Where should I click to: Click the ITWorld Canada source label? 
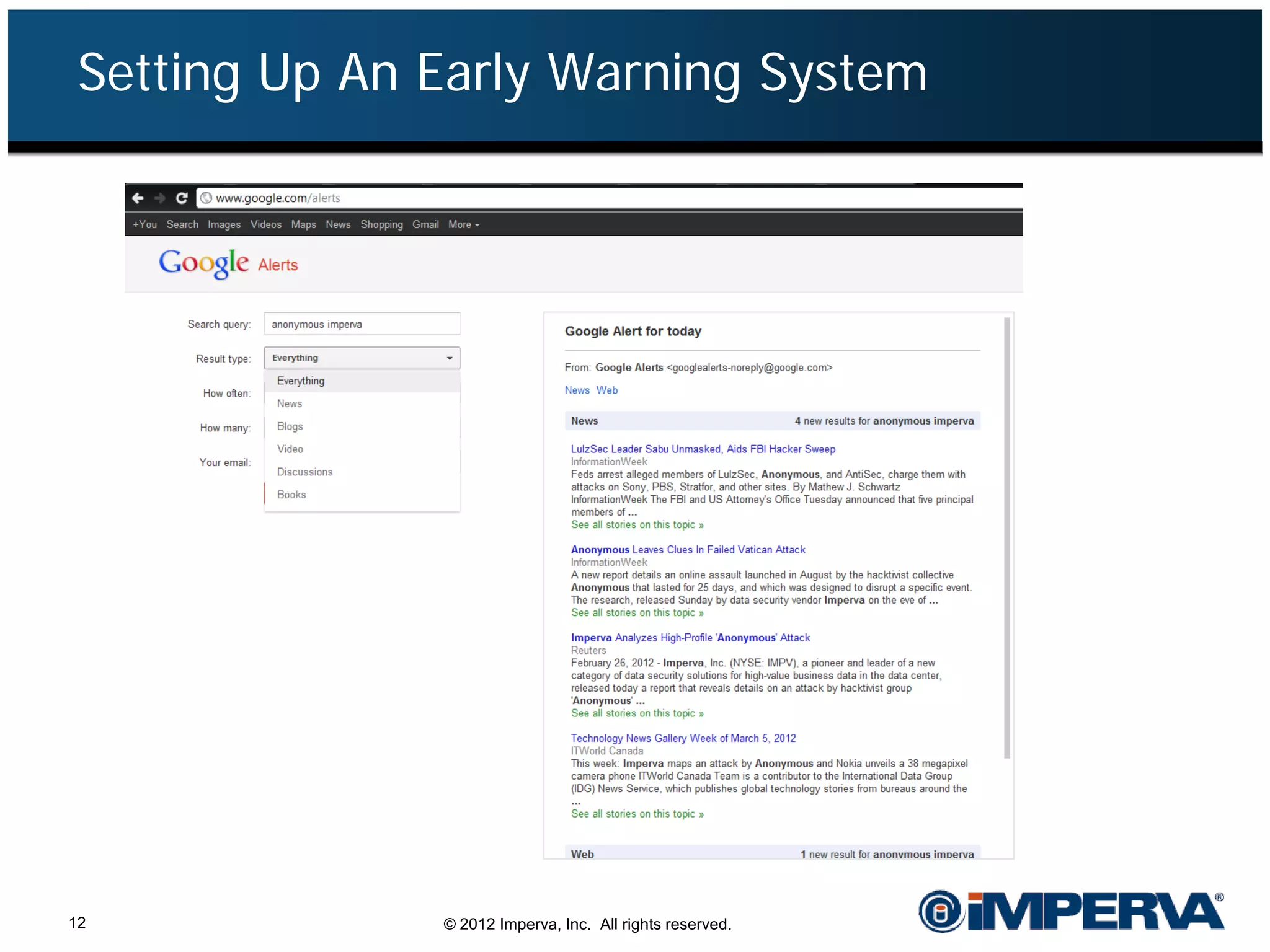coord(607,751)
